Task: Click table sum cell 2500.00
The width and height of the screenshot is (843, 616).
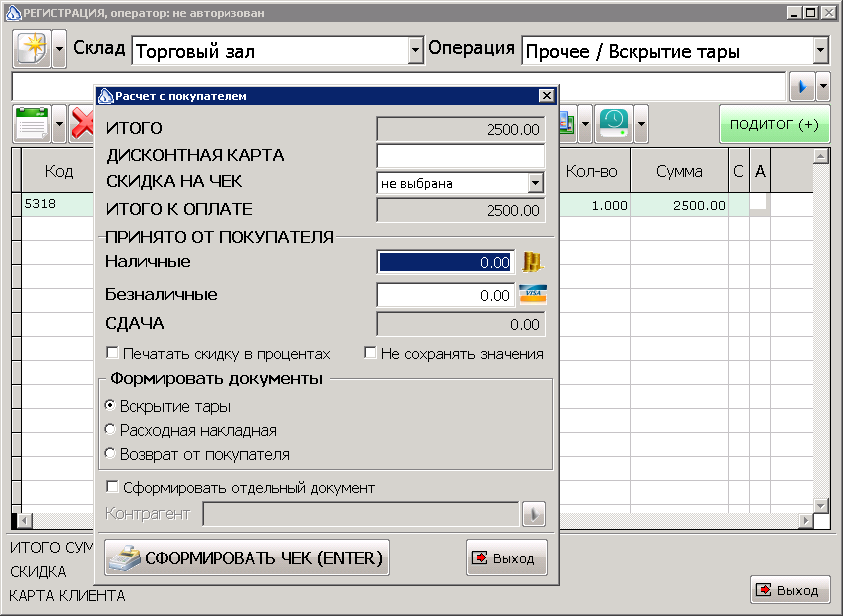Action: 680,205
